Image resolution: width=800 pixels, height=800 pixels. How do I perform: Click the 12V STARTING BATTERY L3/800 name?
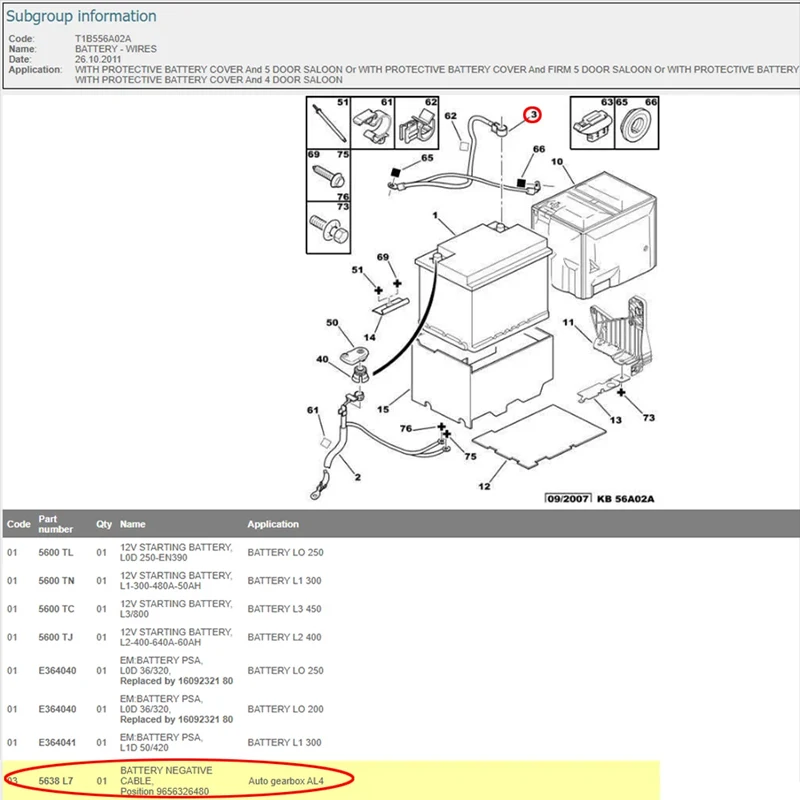pyautogui.click(x=176, y=609)
